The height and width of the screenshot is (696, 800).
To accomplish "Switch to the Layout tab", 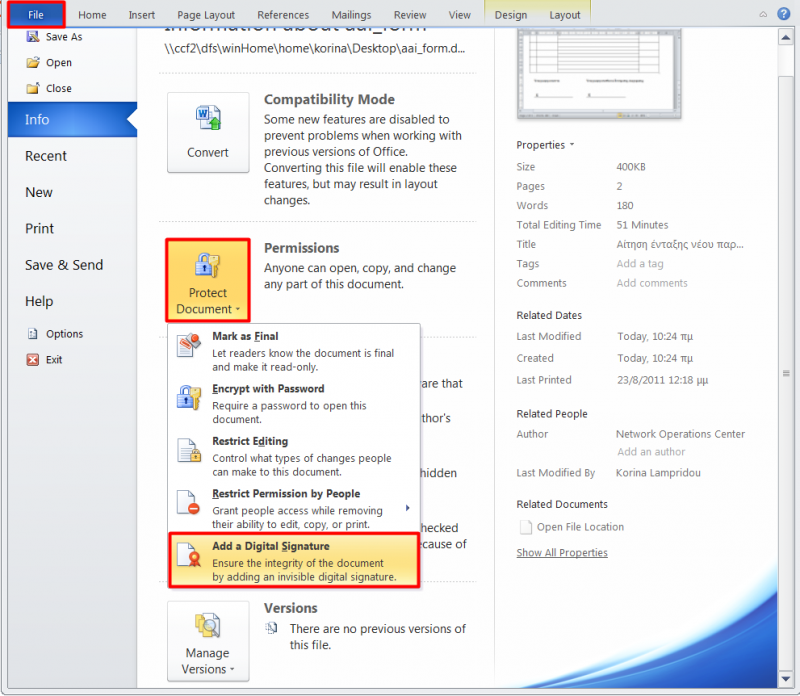I will [x=564, y=15].
